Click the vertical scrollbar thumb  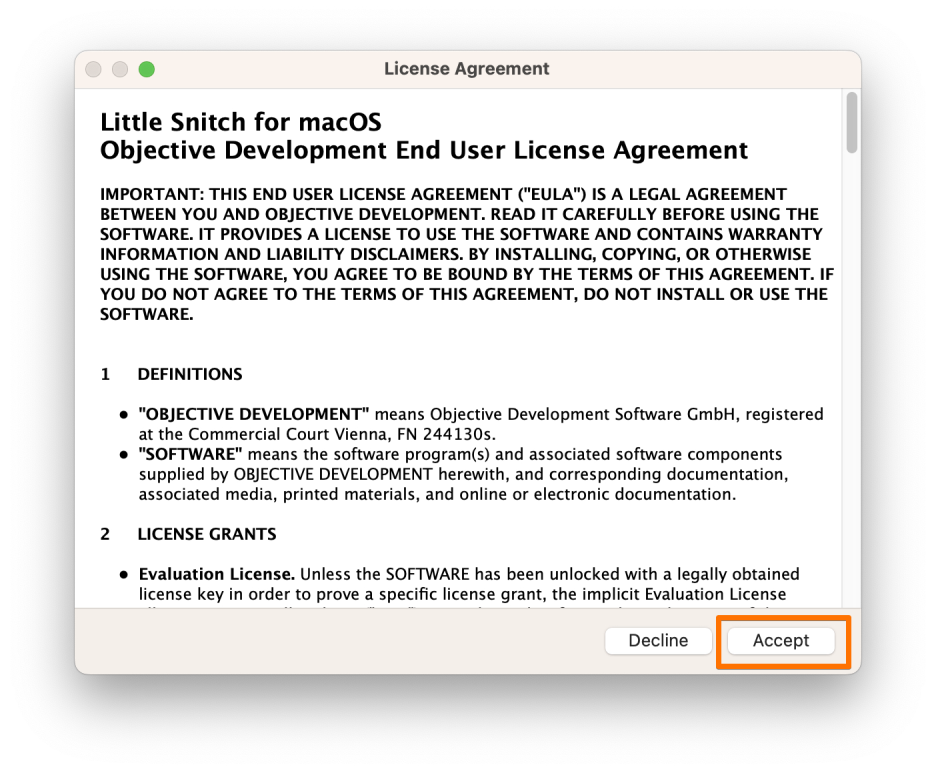point(852,122)
